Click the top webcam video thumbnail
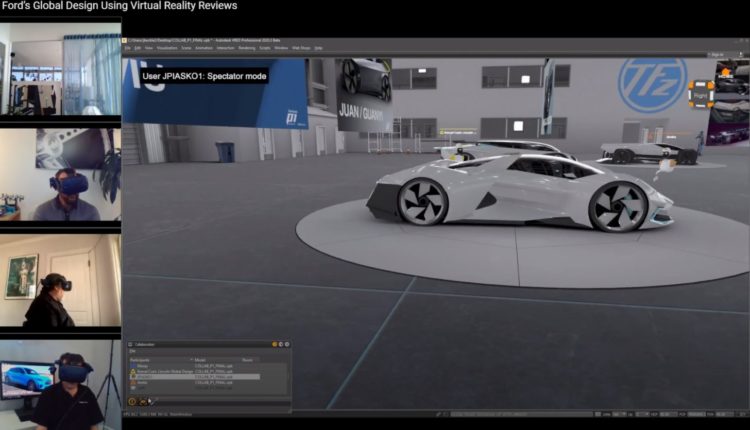Image resolution: width=750 pixels, height=430 pixels. point(60,70)
